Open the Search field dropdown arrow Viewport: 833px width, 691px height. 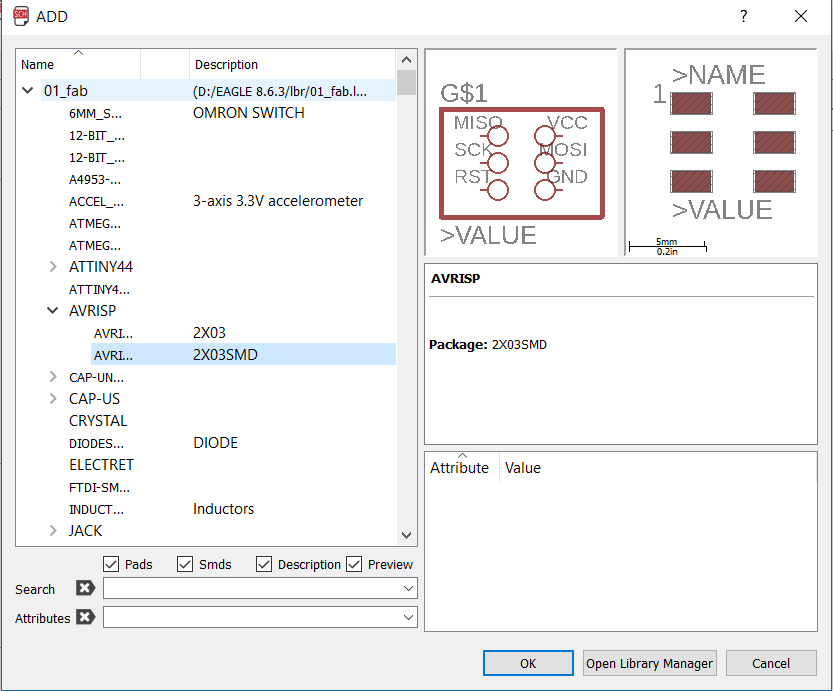click(x=408, y=588)
